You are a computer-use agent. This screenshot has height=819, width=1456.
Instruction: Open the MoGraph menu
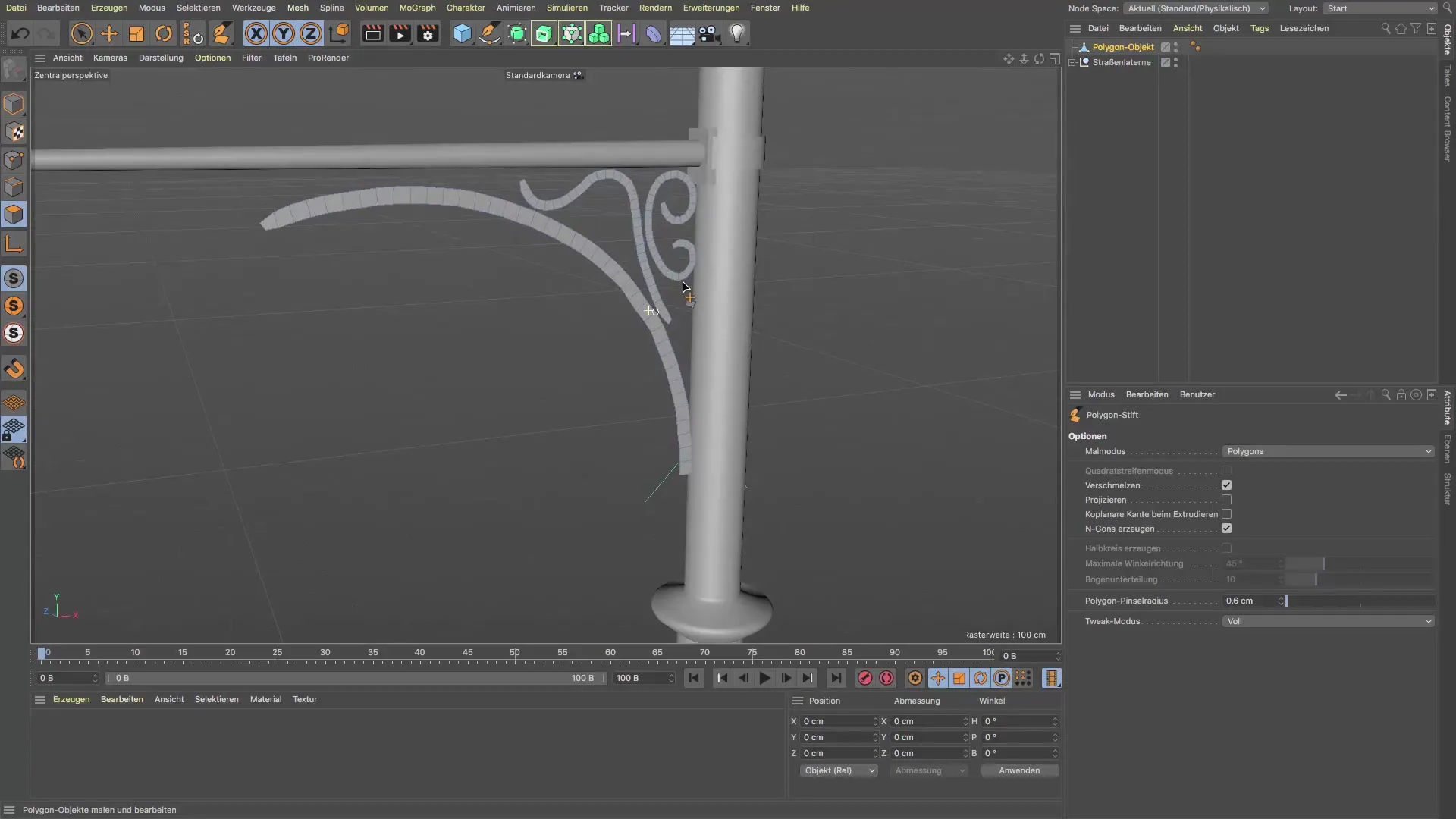point(417,8)
